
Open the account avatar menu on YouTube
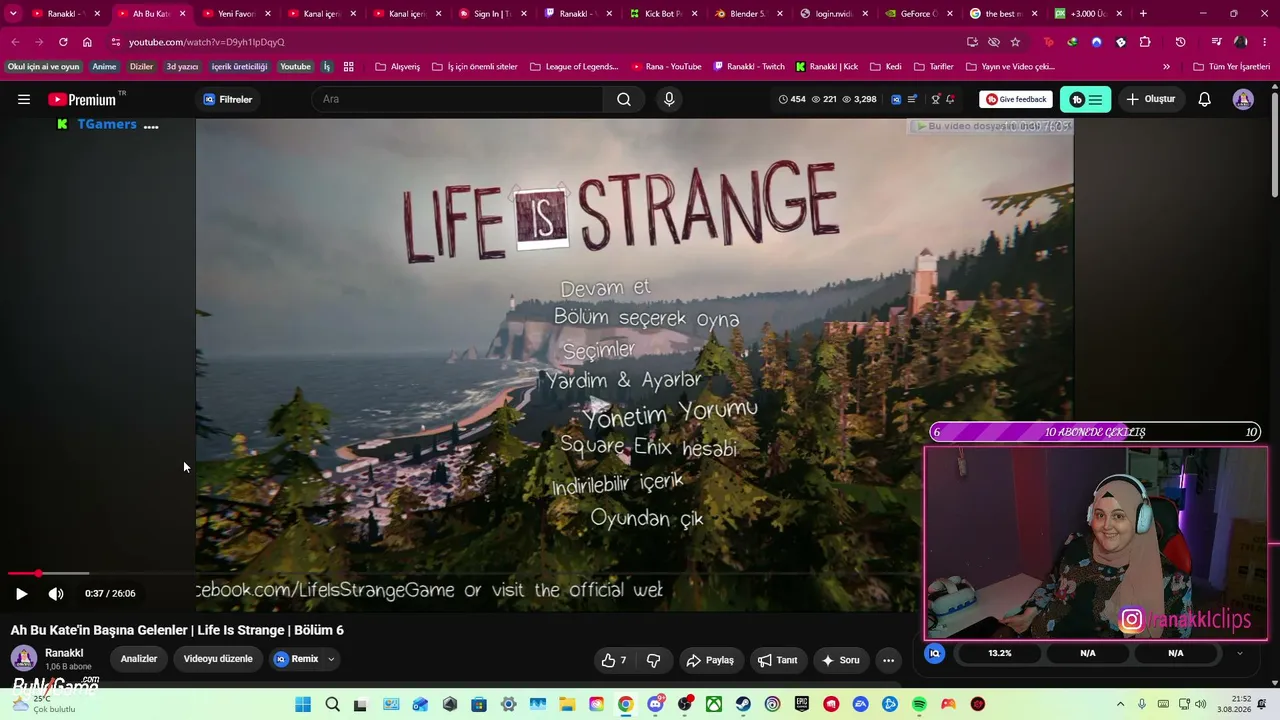pyautogui.click(x=1243, y=99)
